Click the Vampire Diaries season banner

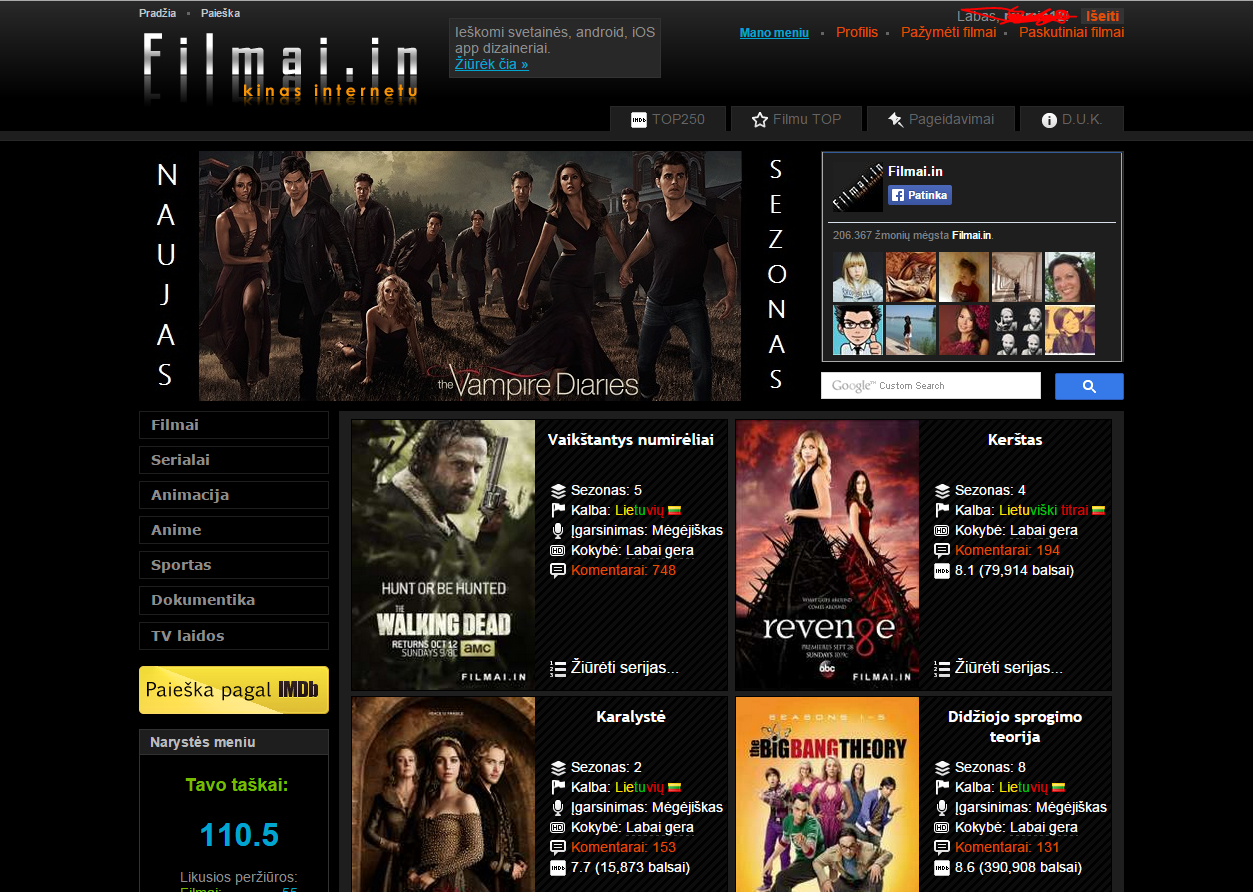pyautogui.click(x=470, y=276)
